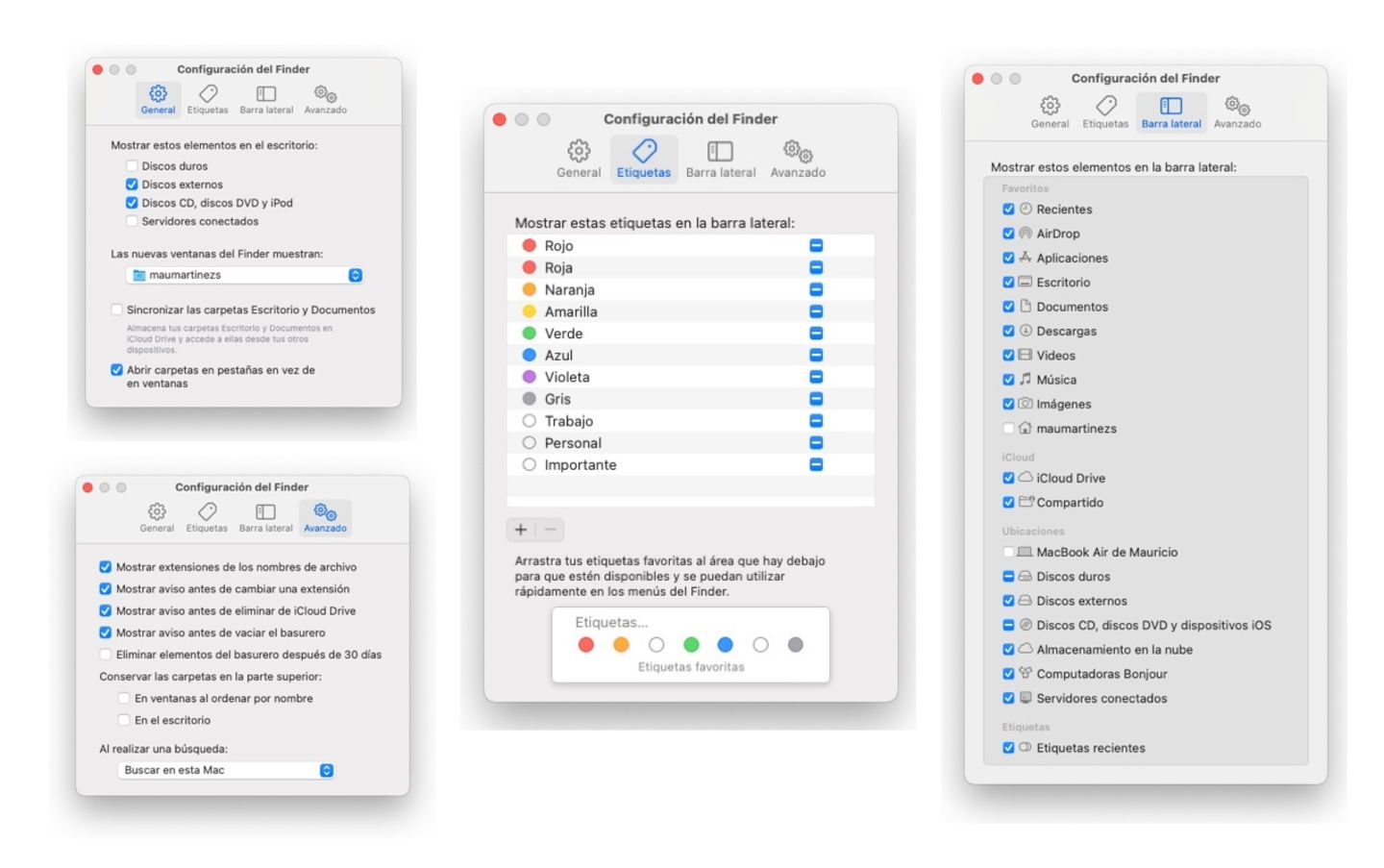Uncheck Almacenamiento en la nube checkbox
Viewport: 1384px width, 868px height.
click(1008, 649)
